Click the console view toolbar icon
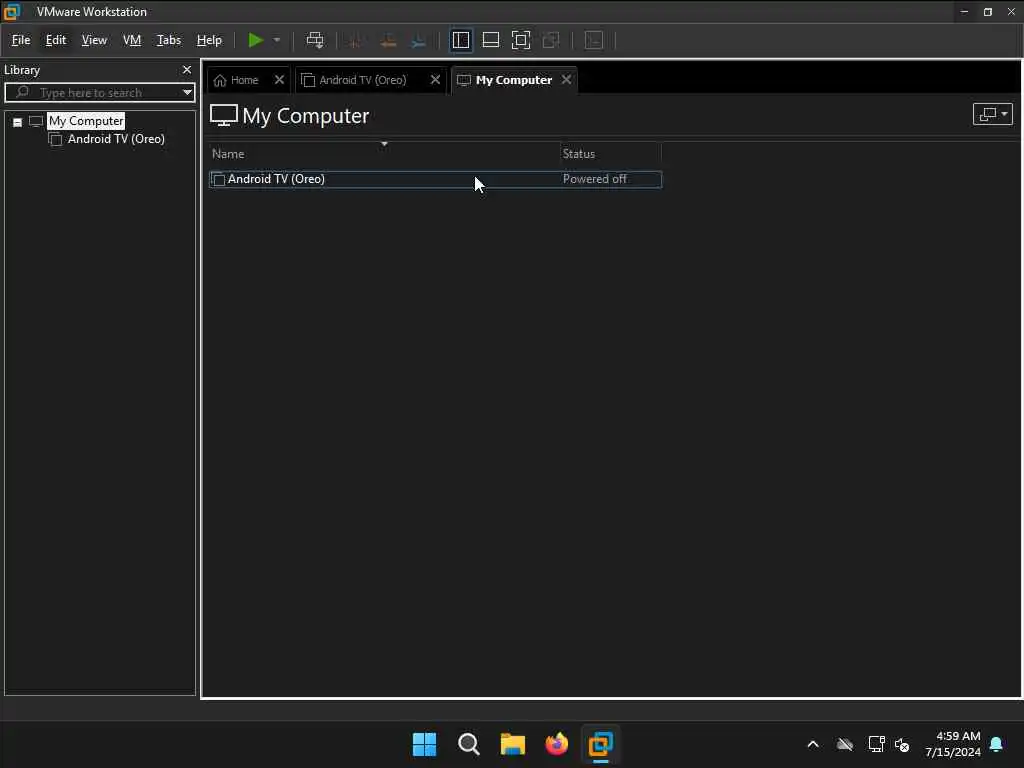1024x768 pixels. point(594,40)
